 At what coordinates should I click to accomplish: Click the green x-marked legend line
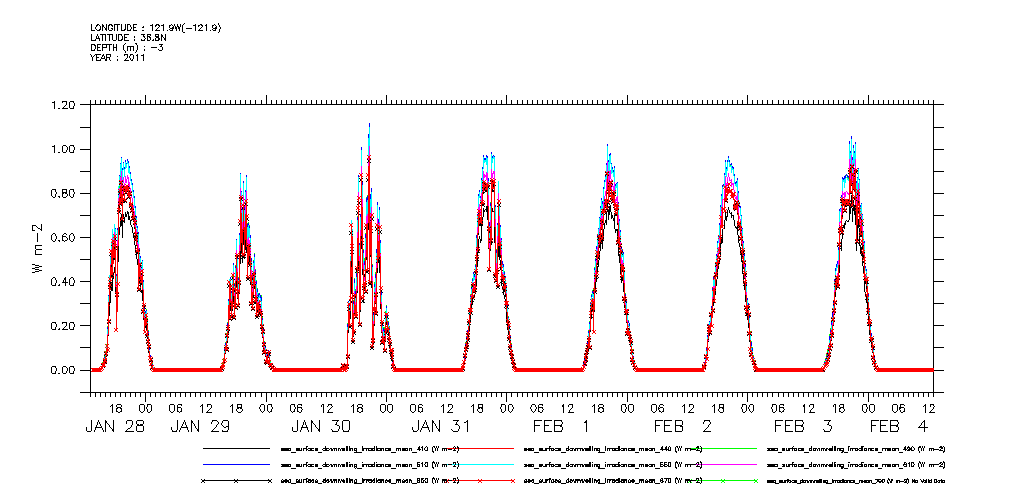(x=722, y=481)
